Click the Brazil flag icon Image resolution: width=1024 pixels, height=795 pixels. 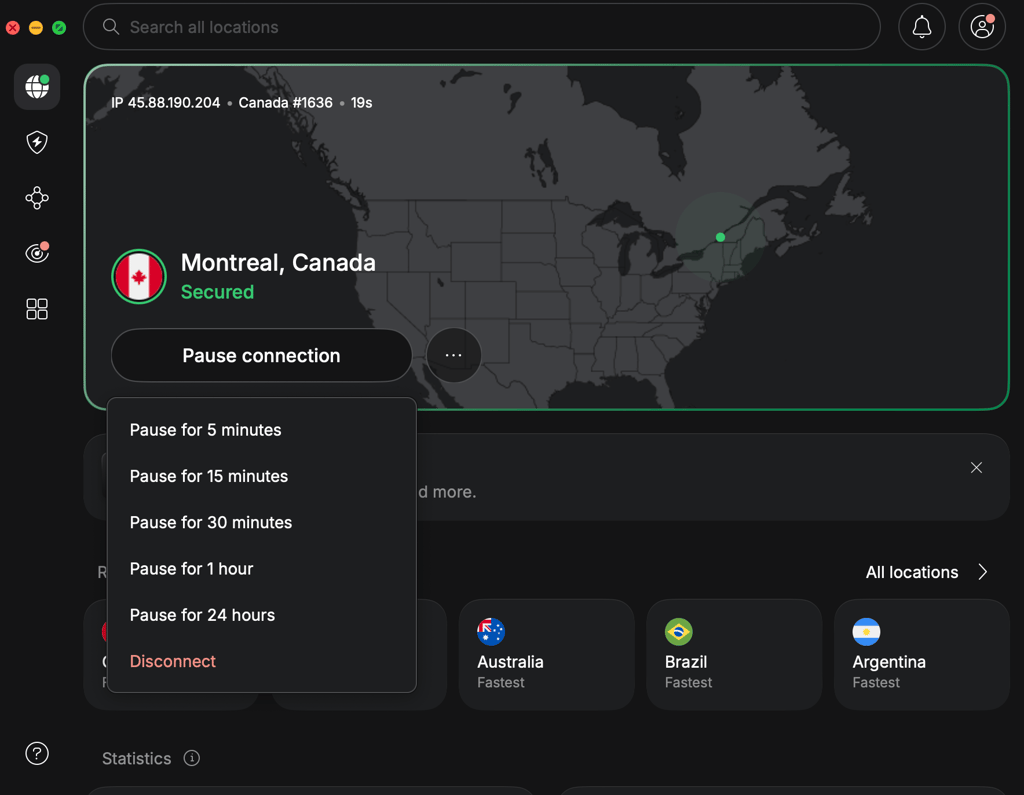(679, 632)
